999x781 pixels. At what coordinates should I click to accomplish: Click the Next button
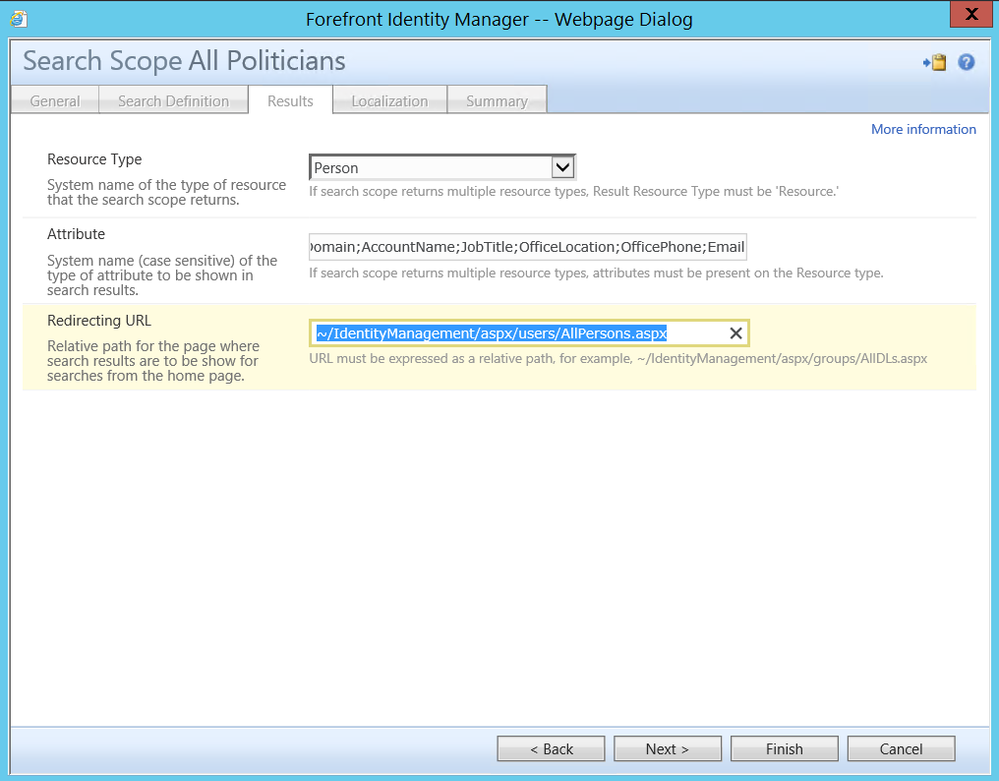668,749
